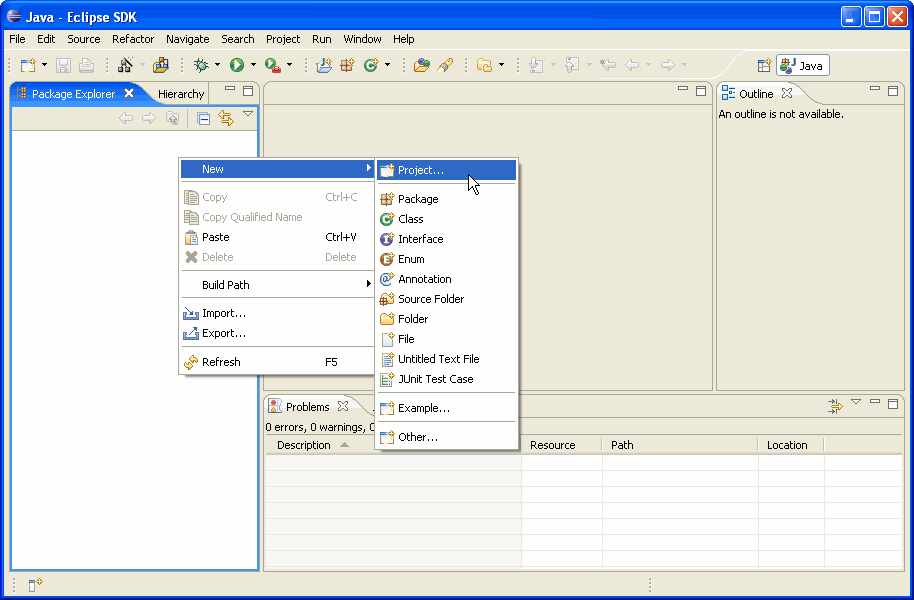Click Package Explorer's Up arrow icon
The image size is (914, 600).
[x=173, y=118]
